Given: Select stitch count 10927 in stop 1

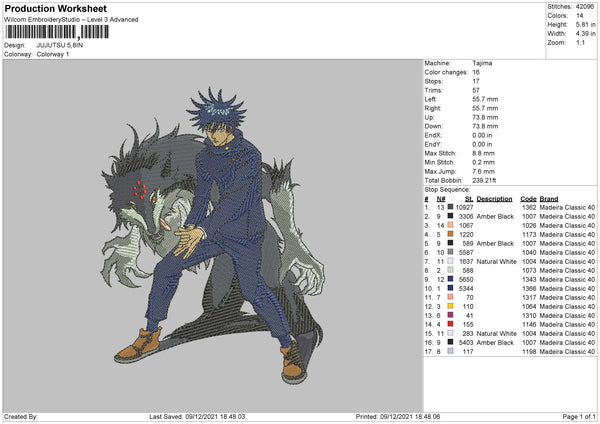Looking at the screenshot, I should click(x=465, y=207).
